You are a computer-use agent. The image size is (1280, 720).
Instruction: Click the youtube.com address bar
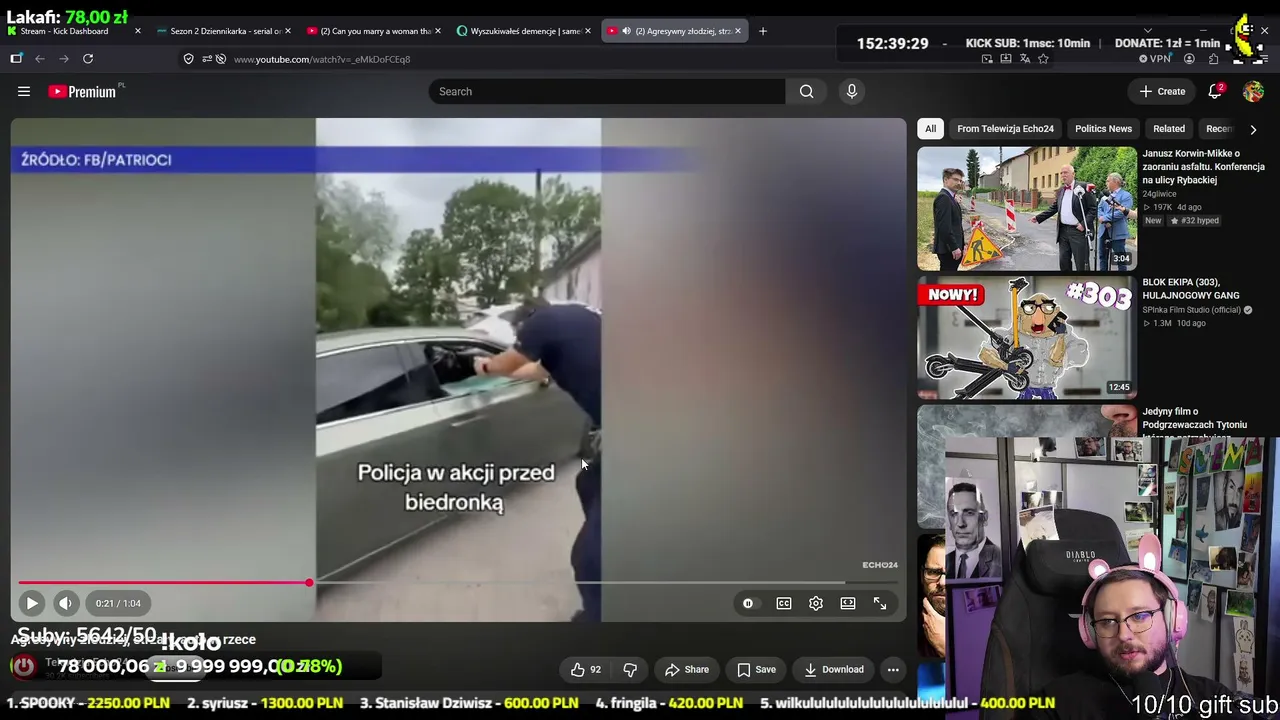[322, 59]
